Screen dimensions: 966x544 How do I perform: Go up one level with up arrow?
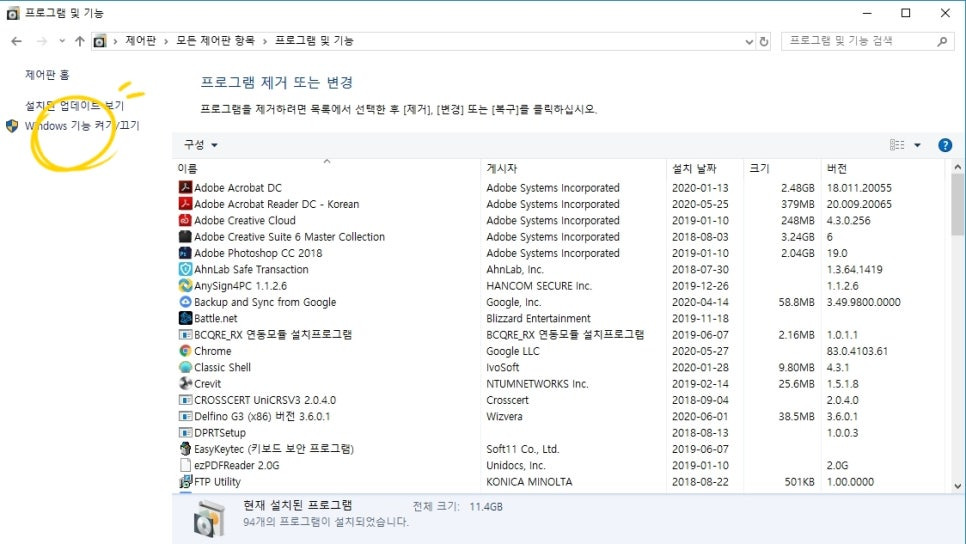click(x=79, y=41)
